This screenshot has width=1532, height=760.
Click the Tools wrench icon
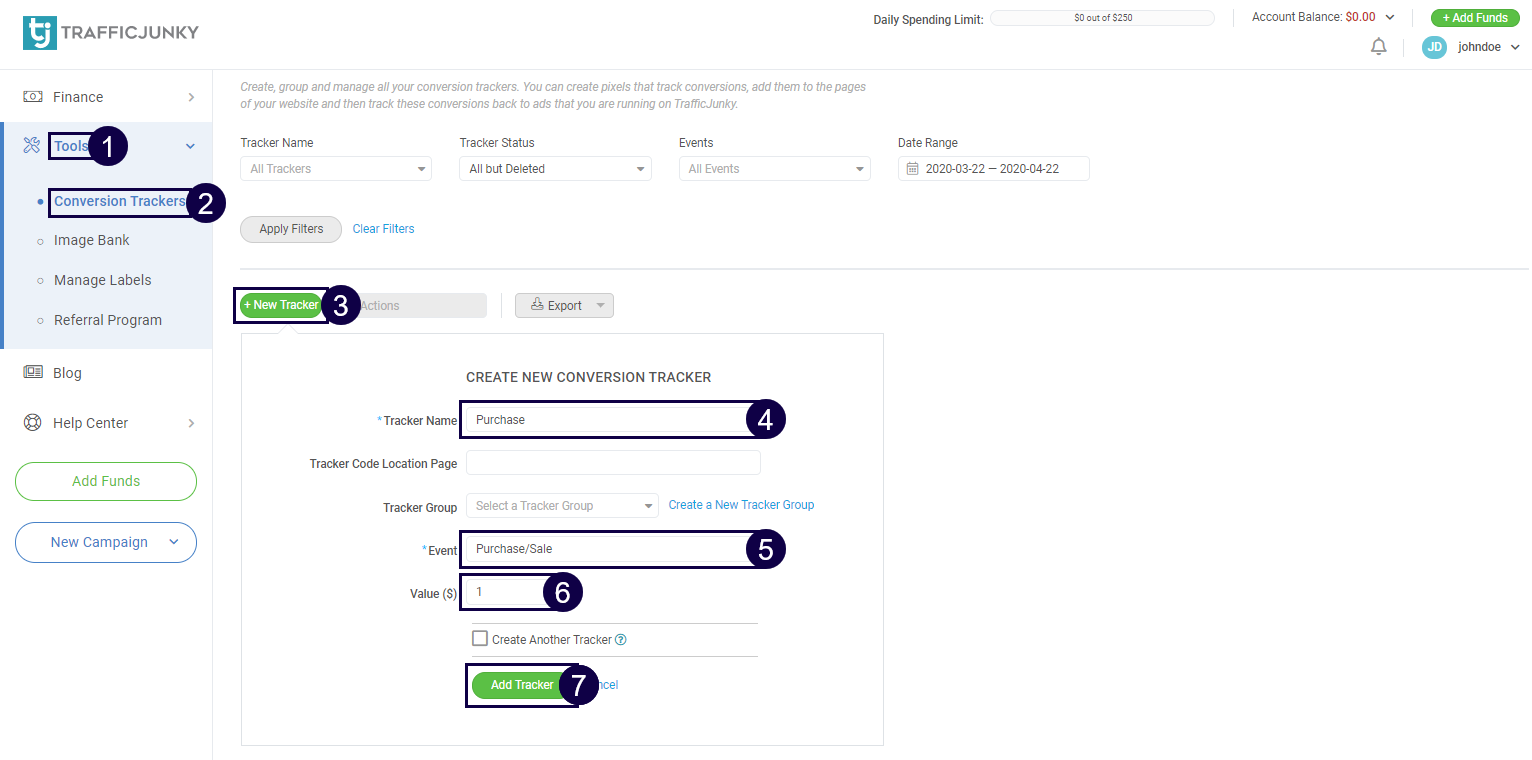32,146
